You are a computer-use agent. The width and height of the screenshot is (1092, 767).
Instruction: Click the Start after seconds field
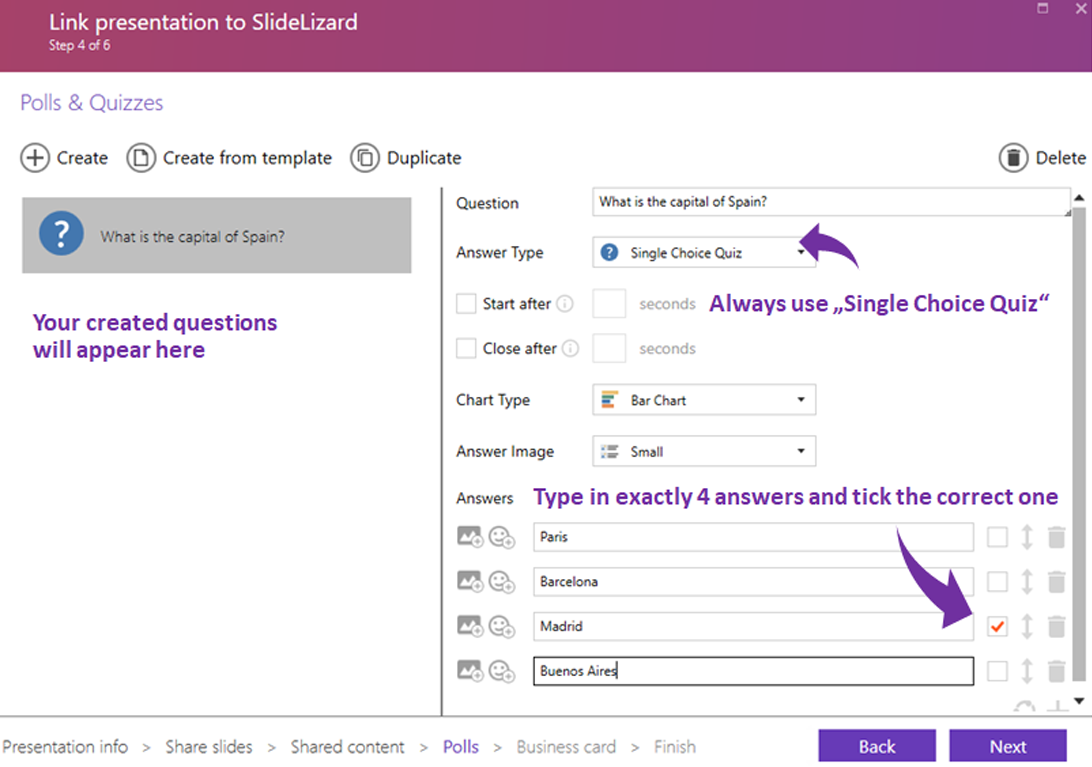pos(609,304)
